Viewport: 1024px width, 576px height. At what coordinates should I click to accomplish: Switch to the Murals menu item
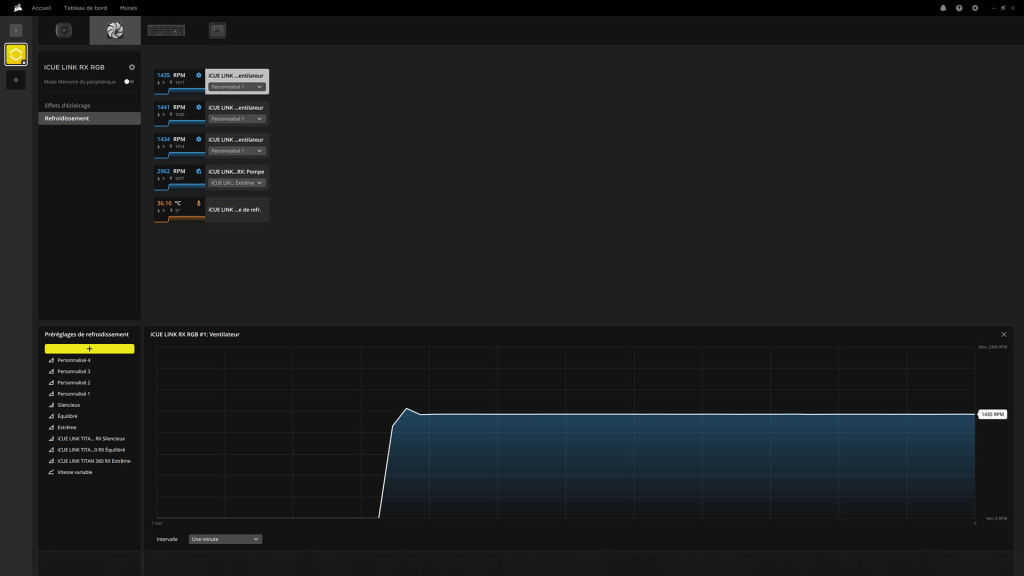[x=127, y=7]
